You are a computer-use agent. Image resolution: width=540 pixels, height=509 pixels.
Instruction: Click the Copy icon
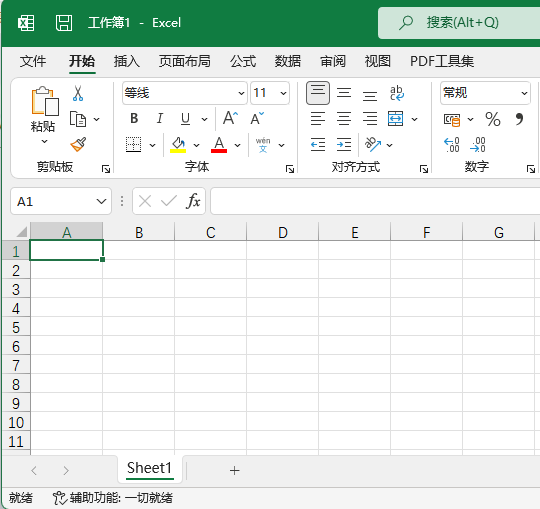78,119
